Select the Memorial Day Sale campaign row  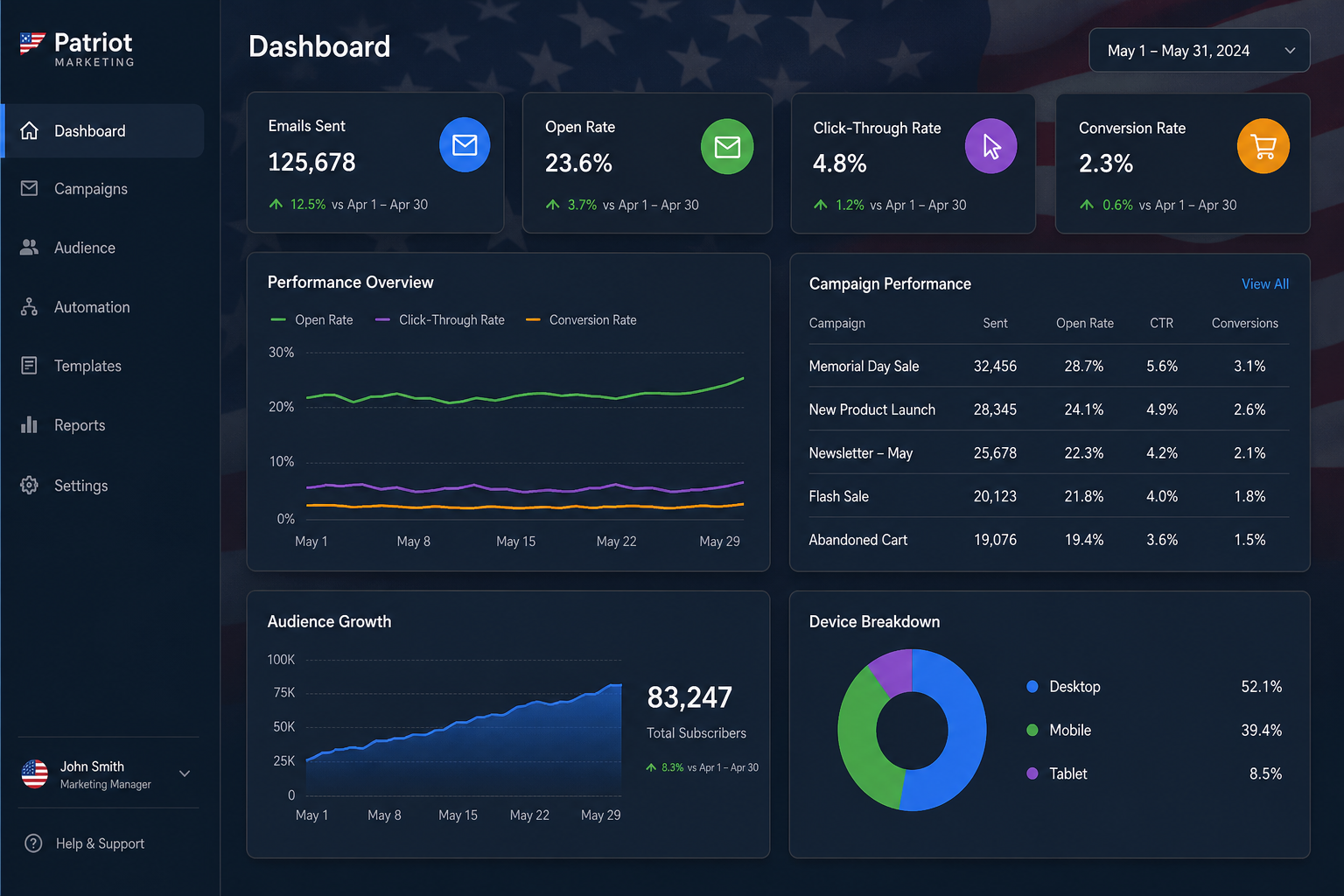(x=1048, y=366)
